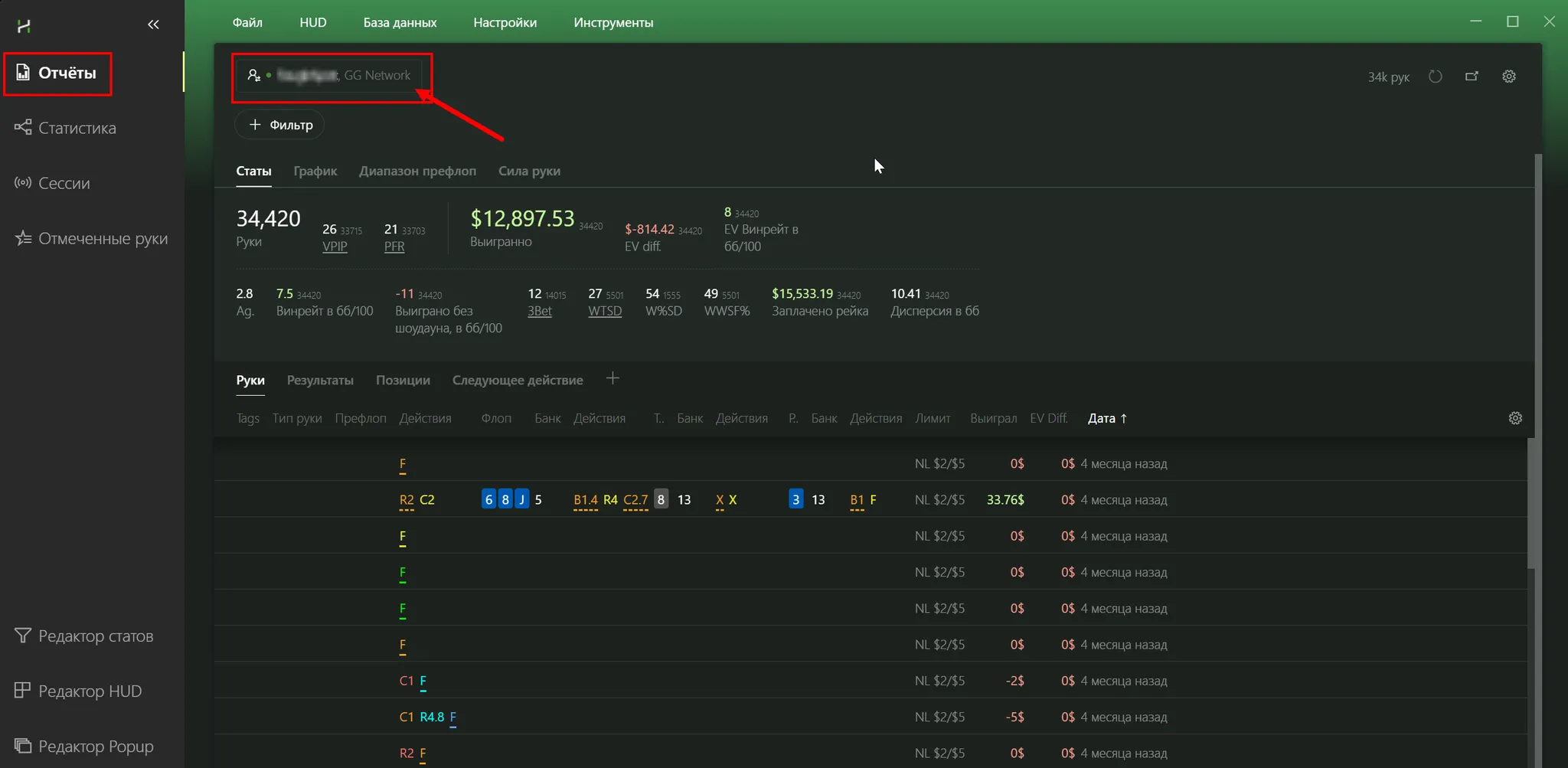The height and width of the screenshot is (768, 1568).
Task: Click the Флоп column header
Action: [x=496, y=418]
